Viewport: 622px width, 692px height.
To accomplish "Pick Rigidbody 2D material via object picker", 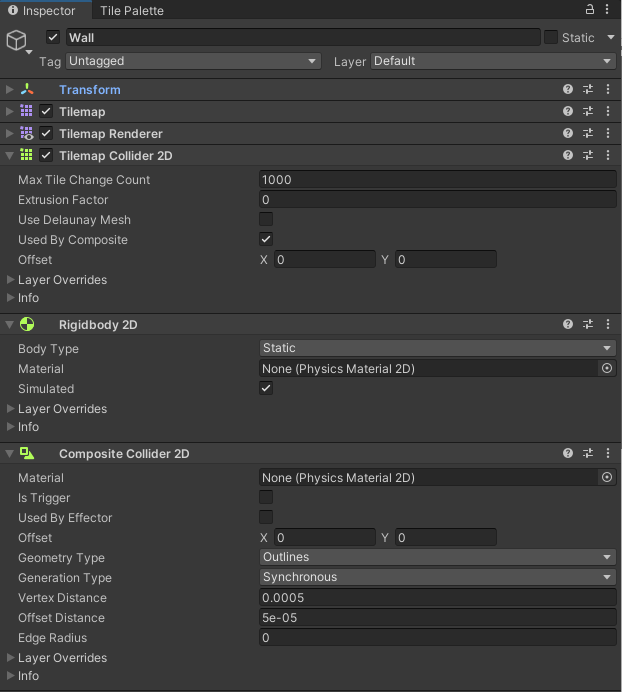I will pyautogui.click(x=607, y=369).
